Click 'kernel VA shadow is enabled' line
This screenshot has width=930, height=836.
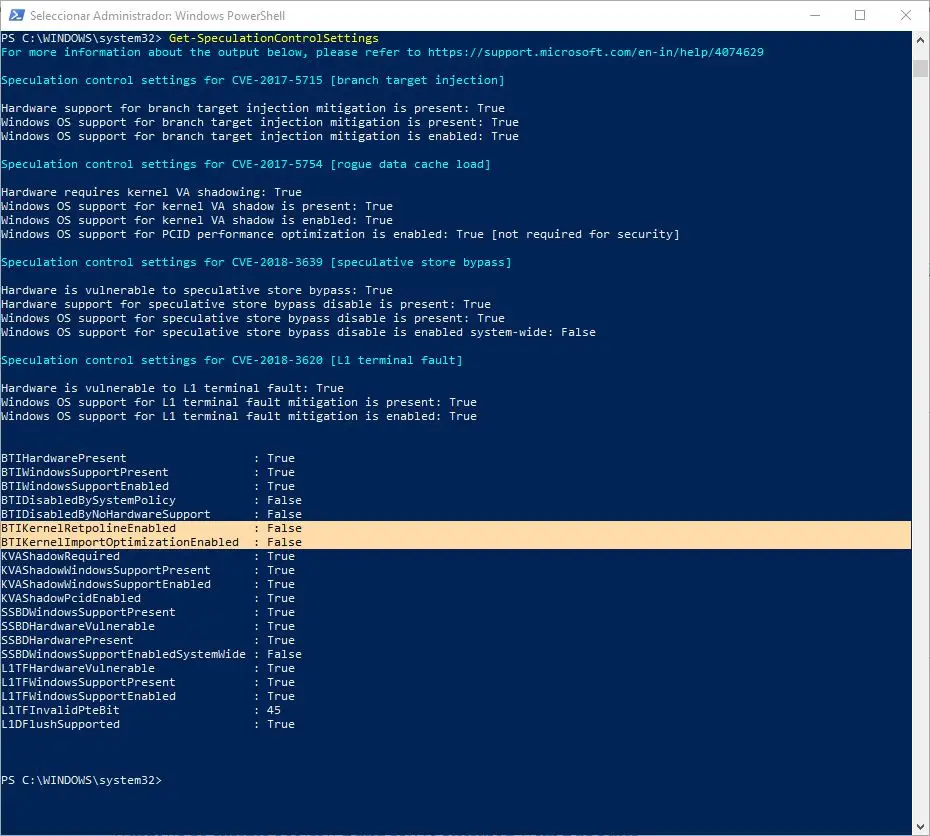pyautogui.click(x=197, y=220)
